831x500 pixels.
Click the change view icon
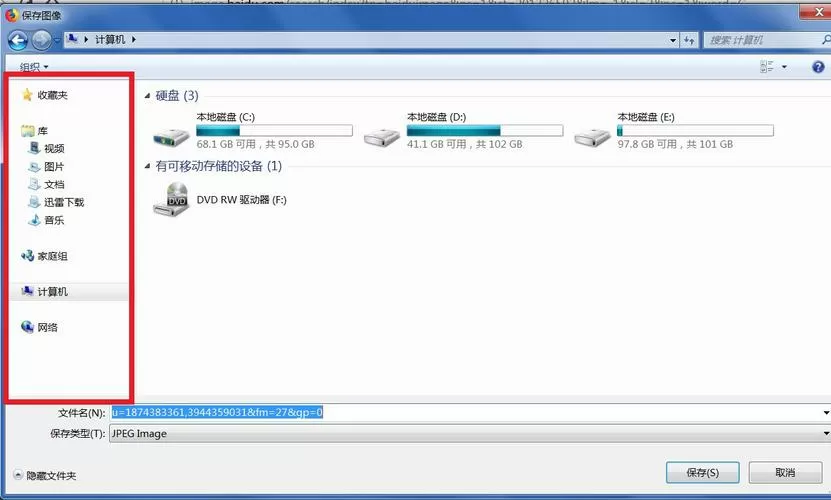tap(766, 67)
